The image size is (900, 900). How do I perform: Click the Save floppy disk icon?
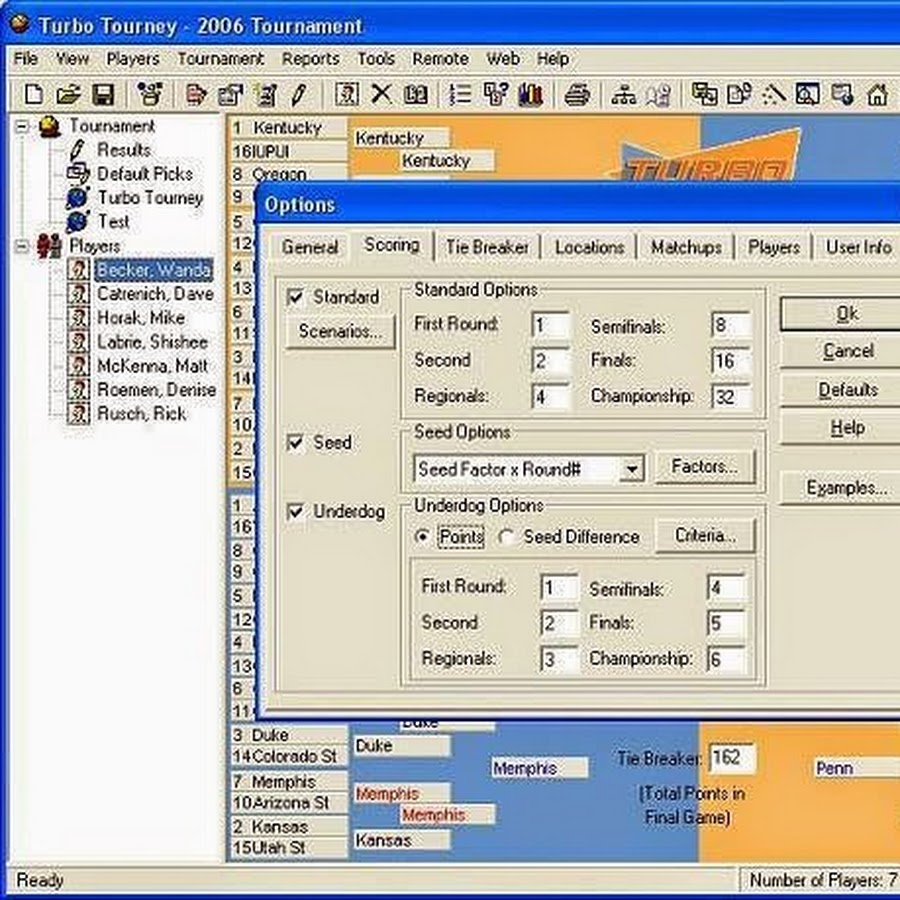point(102,95)
